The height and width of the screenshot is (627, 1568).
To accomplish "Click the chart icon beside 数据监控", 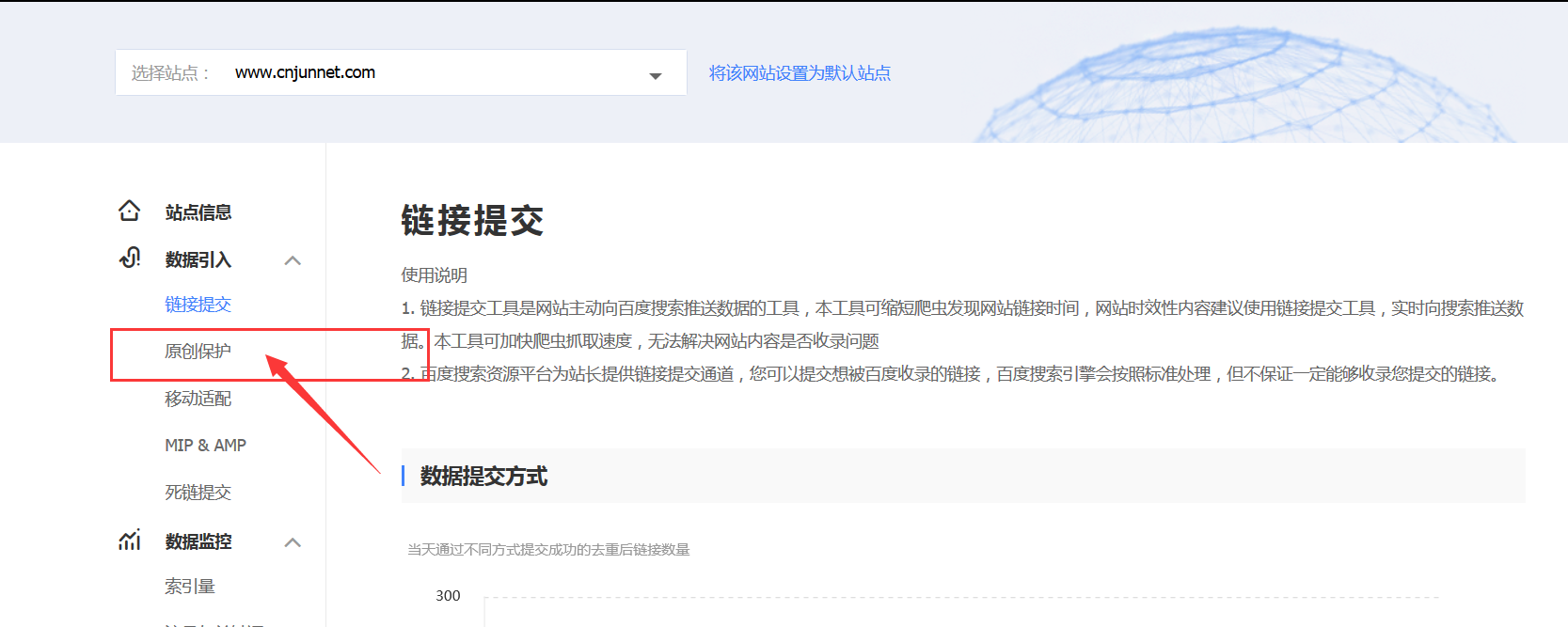I will coord(130,541).
